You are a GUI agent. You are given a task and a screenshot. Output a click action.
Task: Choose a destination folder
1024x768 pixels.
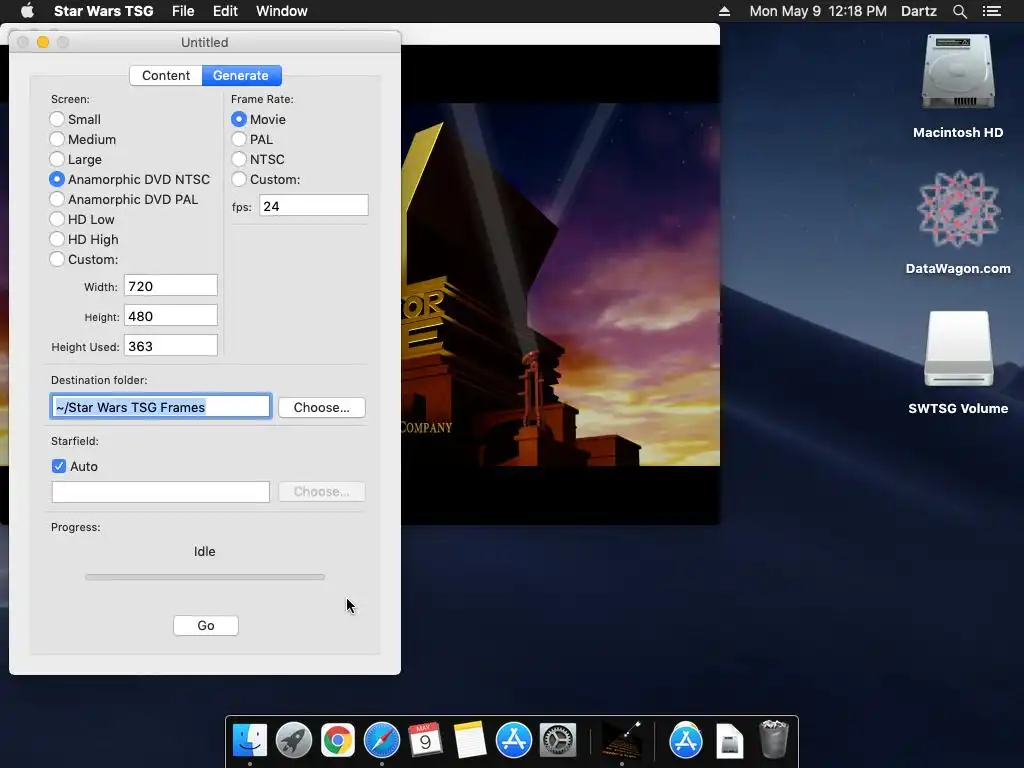[321, 407]
